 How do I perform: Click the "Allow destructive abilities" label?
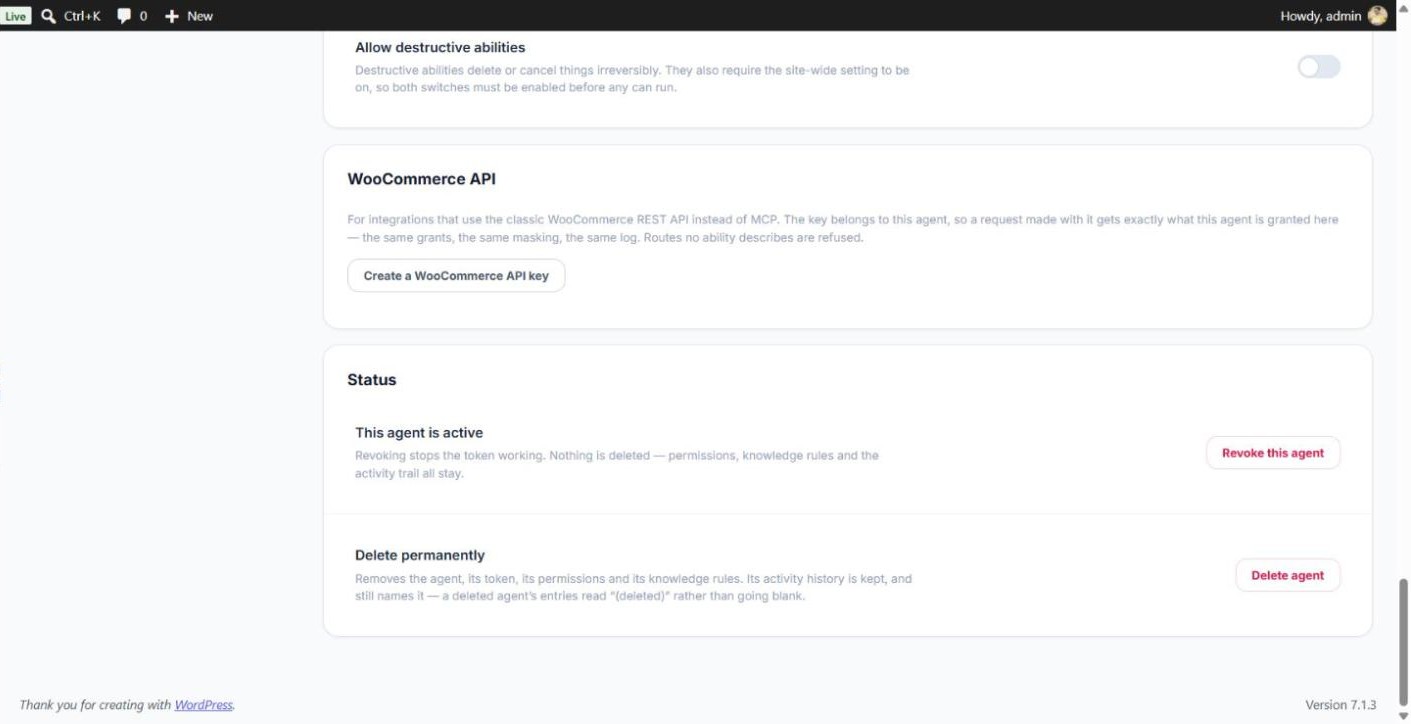point(440,47)
